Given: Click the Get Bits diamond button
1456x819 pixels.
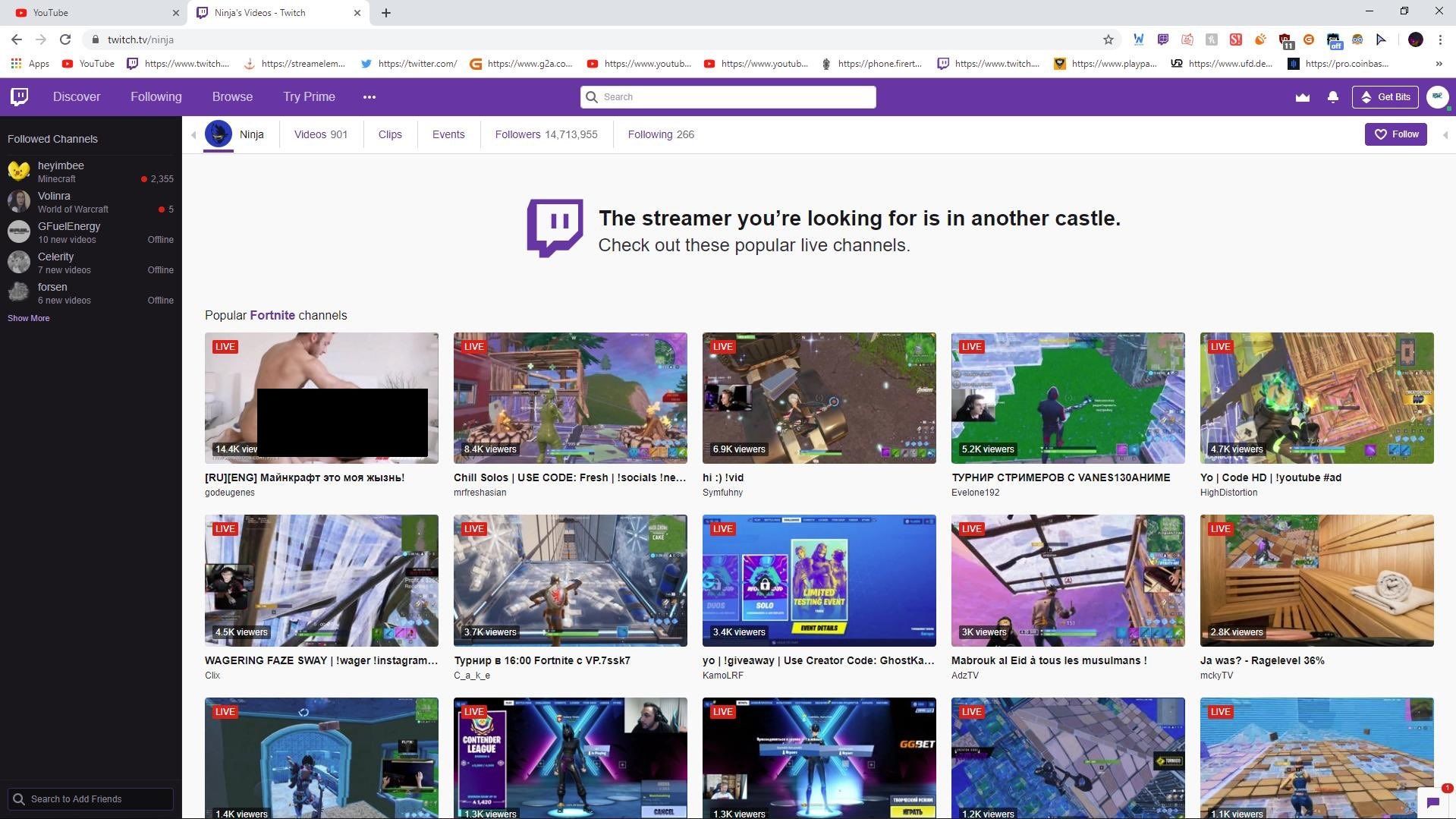Looking at the screenshot, I should [x=1385, y=97].
